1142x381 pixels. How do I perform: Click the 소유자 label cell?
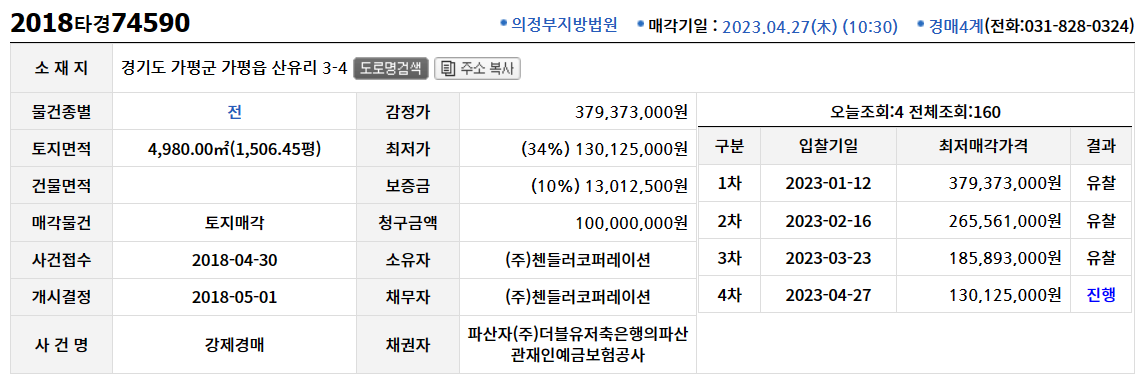pos(408,259)
